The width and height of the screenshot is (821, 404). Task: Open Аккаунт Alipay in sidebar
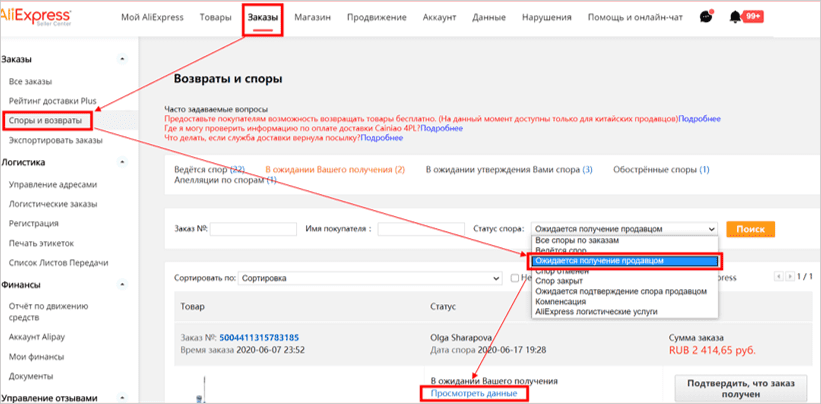pos(37,337)
